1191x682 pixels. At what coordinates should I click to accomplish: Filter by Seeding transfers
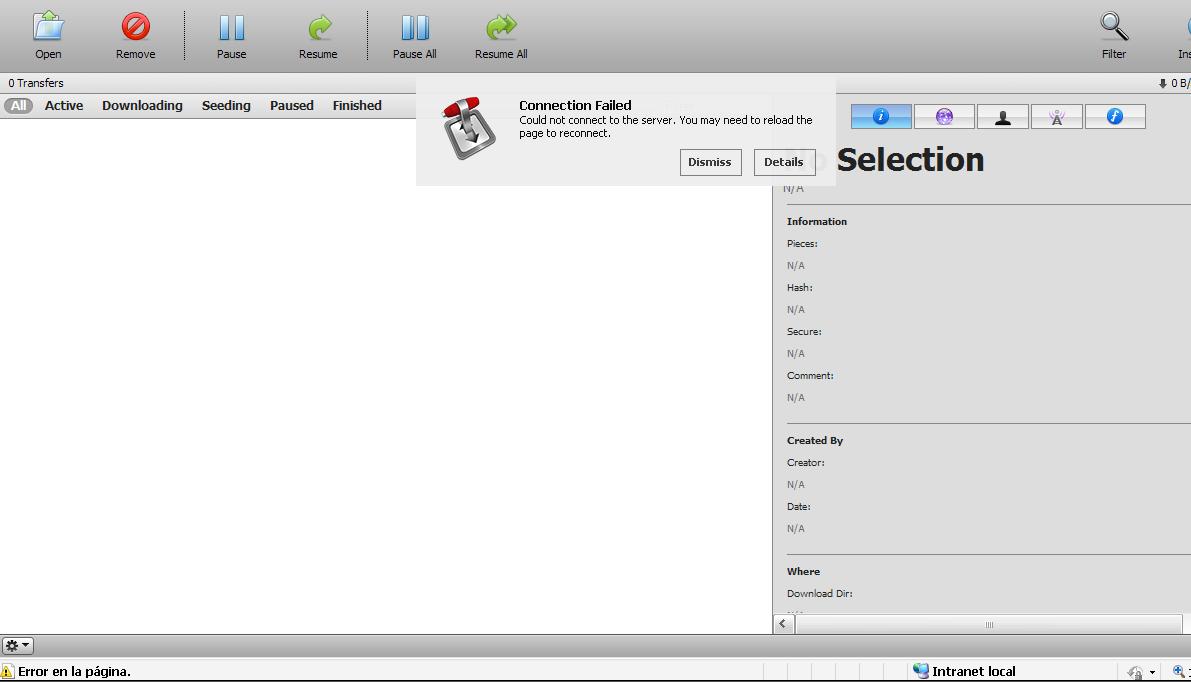[x=226, y=106]
